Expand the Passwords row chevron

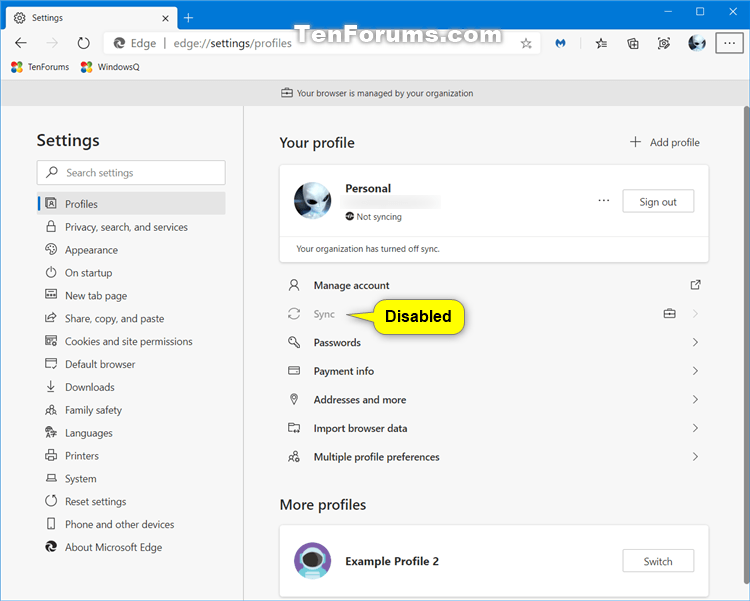pyautogui.click(x=695, y=343)
